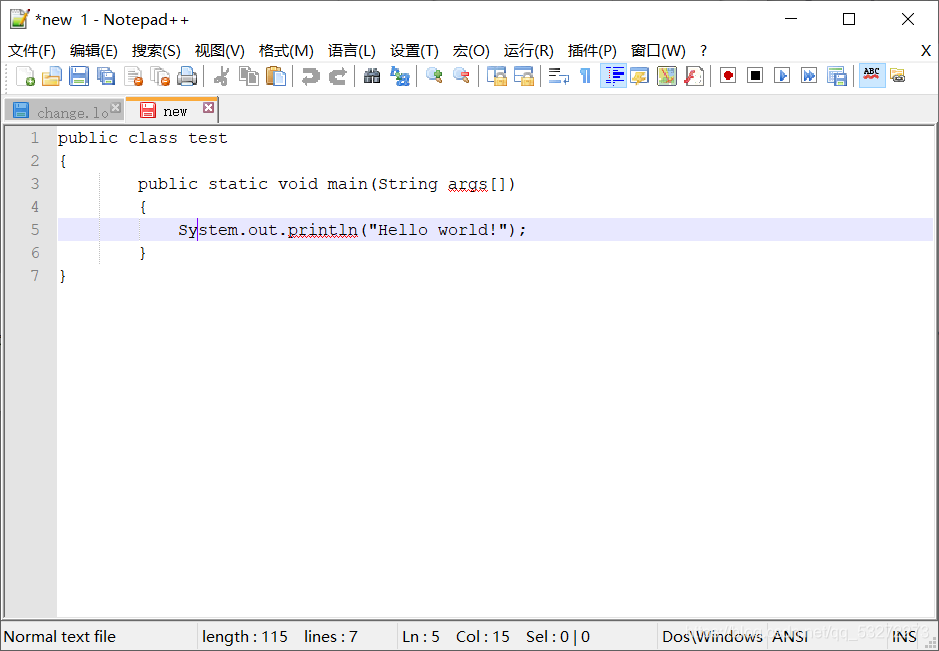Open the 设置(T) menu

414,51
